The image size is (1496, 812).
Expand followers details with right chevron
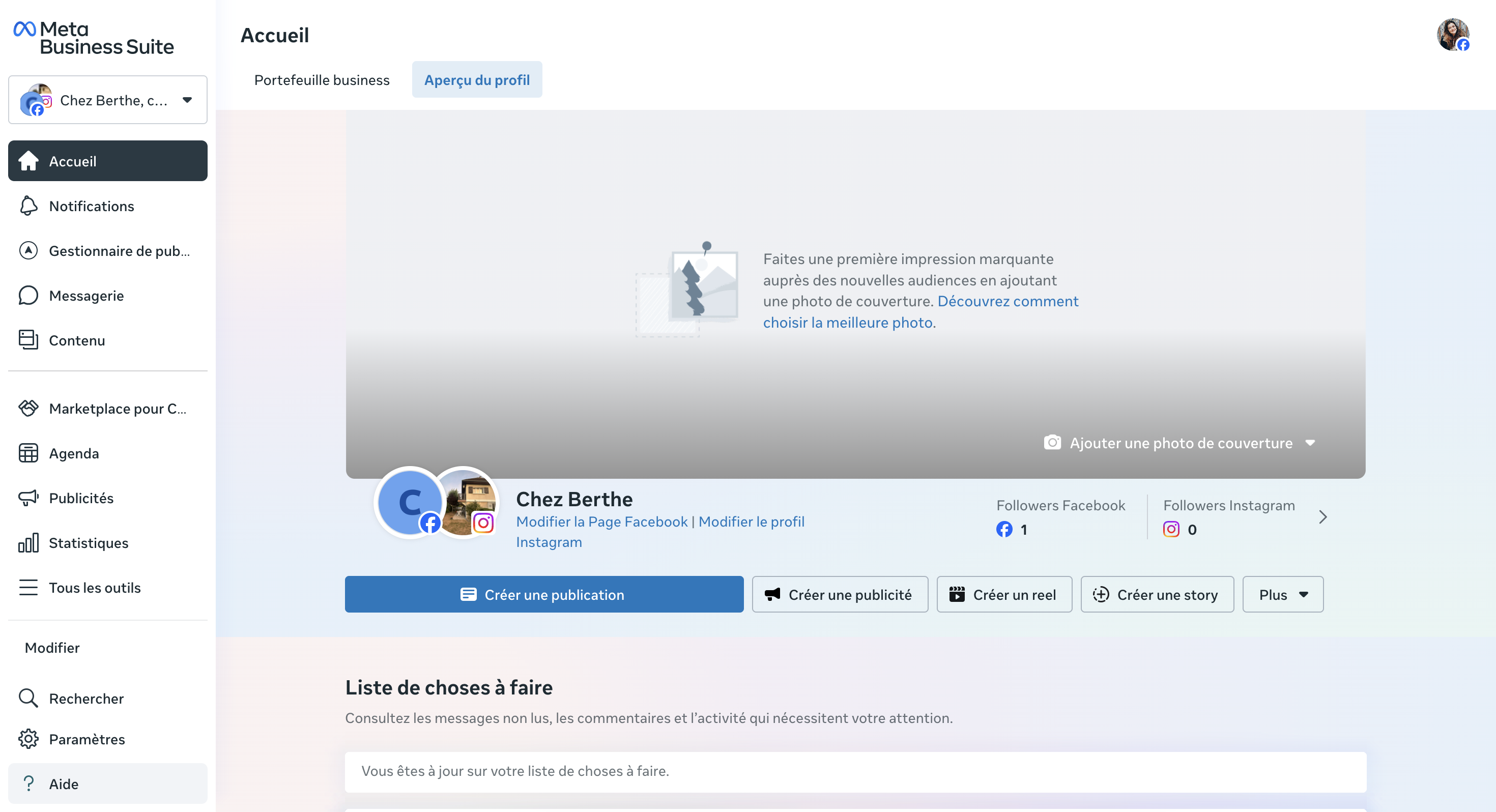pyautogui.click(x=1322, y=517)
